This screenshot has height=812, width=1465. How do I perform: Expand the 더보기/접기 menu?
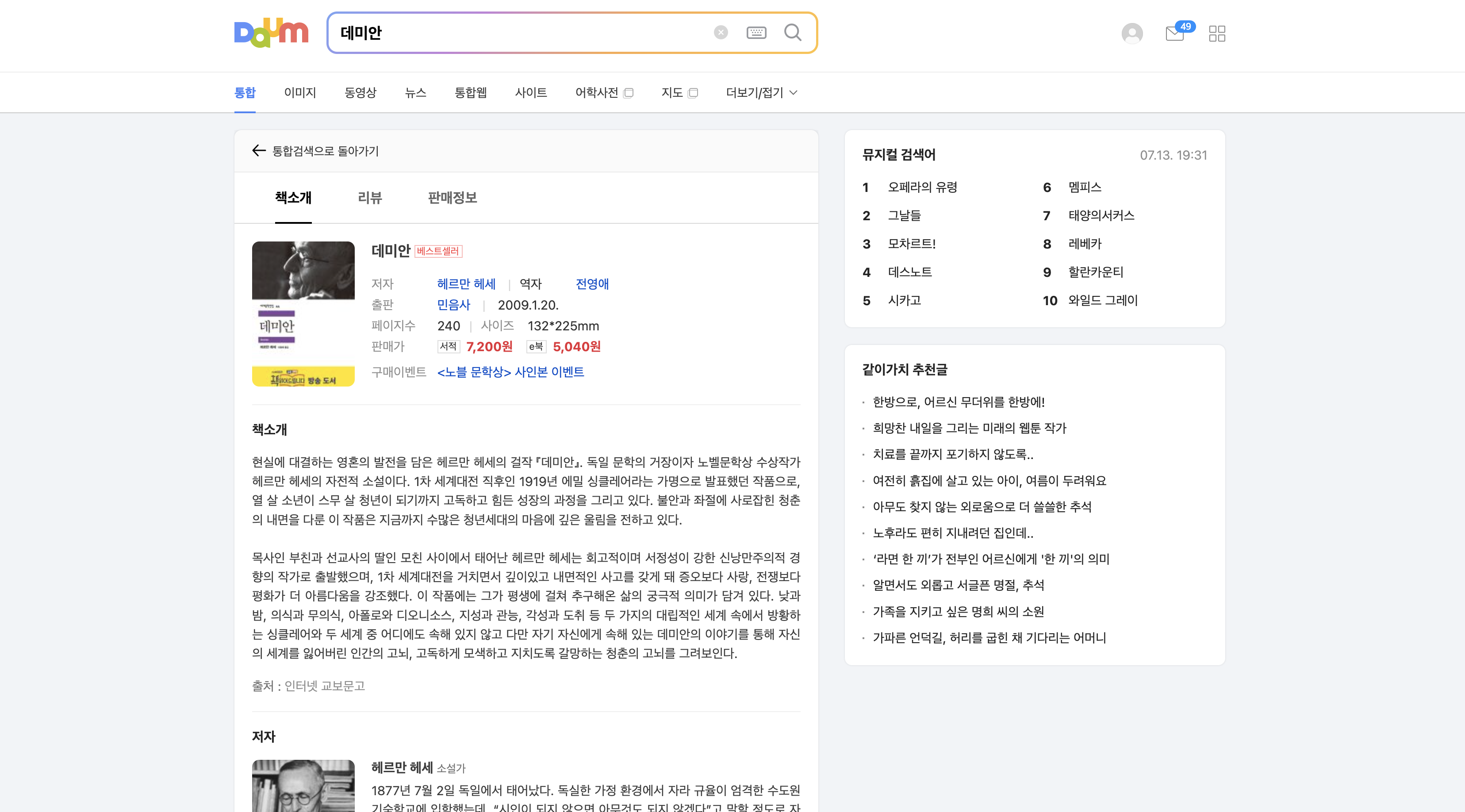pyautogui.click(x=762, y=93)
